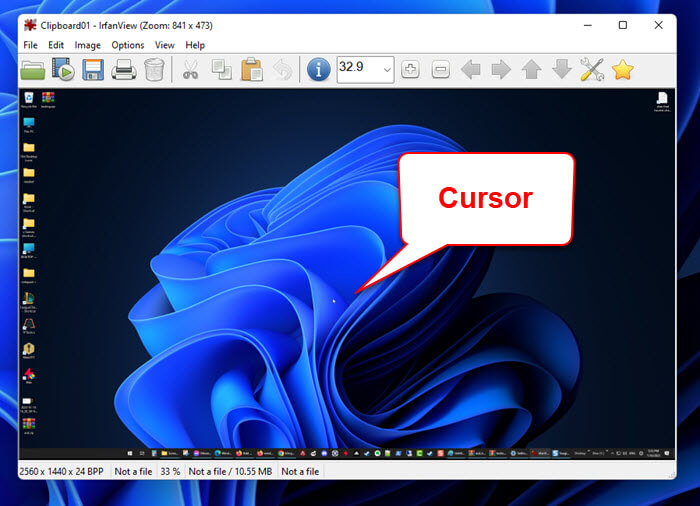Undo the last action with curved arrow
Image resolution: width=700 pixels, height=506 pixels.
pos(283,70)
